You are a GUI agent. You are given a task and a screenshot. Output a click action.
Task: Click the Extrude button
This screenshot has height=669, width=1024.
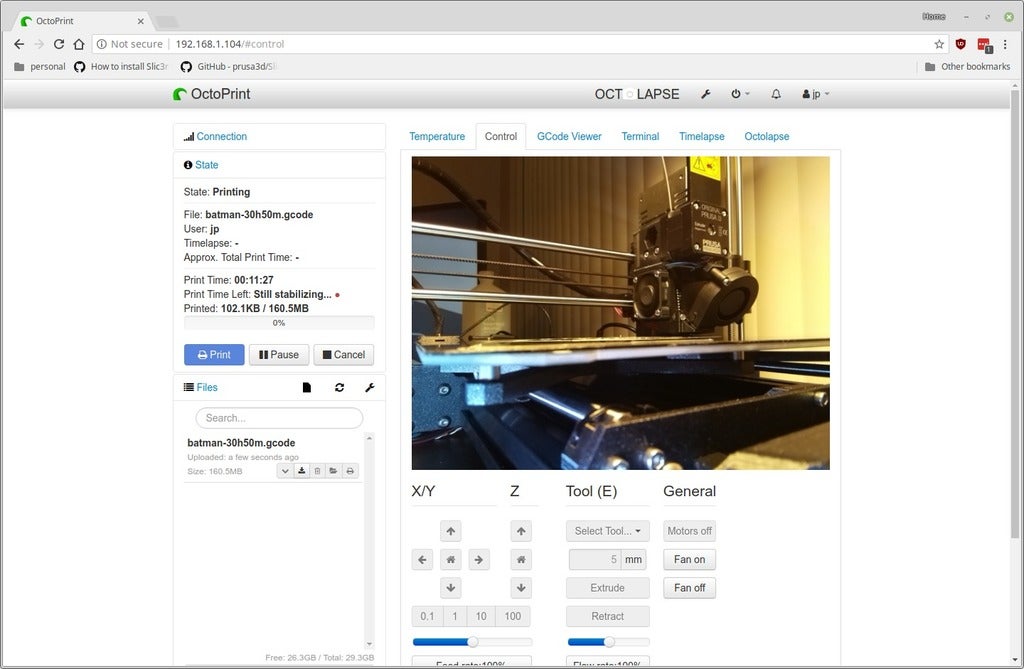[607, 588]
